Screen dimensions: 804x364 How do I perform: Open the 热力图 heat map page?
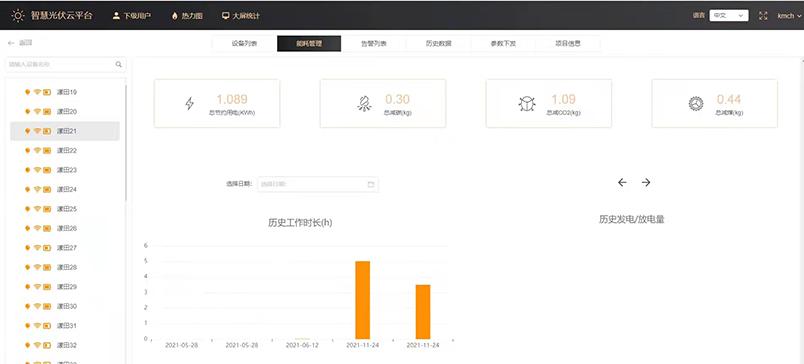[187, 16]
